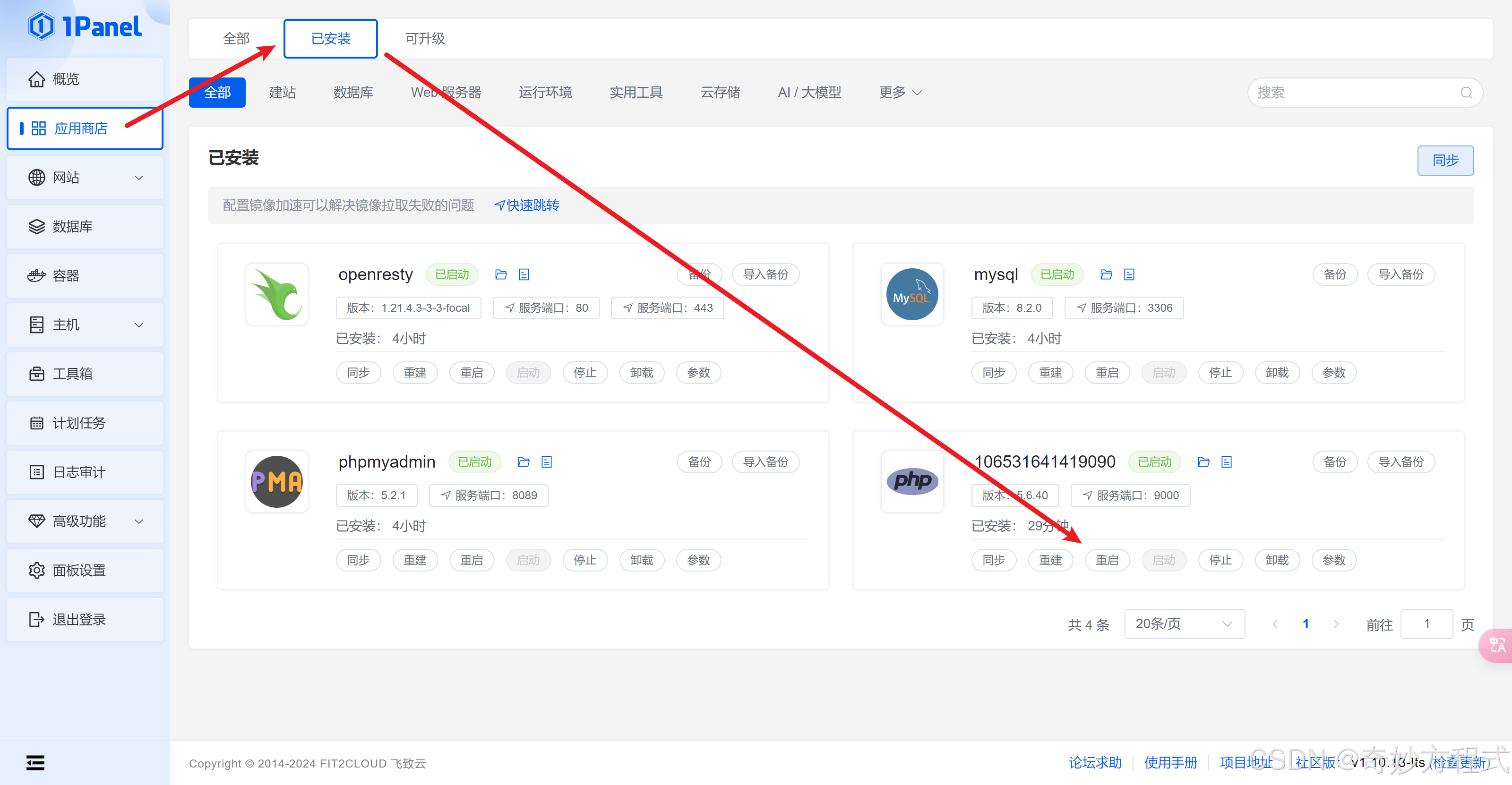Viewport: 1512px width, 785px height.
Task: Open php service port 9000
Action: (x=1131, y=496)
